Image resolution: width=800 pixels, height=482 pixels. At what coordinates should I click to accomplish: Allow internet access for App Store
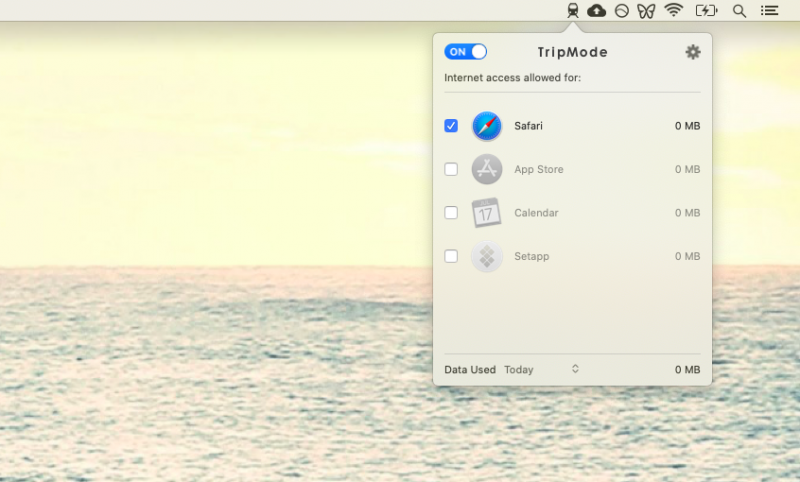[x=451, y=169]
